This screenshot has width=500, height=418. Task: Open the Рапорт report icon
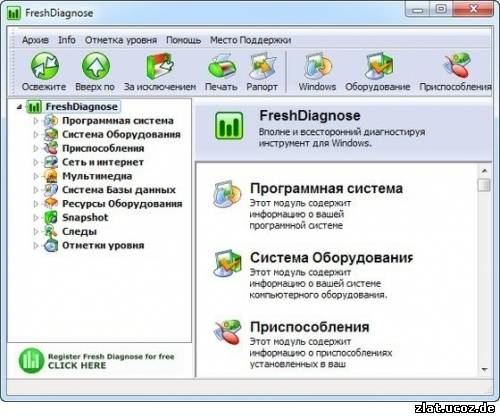click(x=262, y=66)
